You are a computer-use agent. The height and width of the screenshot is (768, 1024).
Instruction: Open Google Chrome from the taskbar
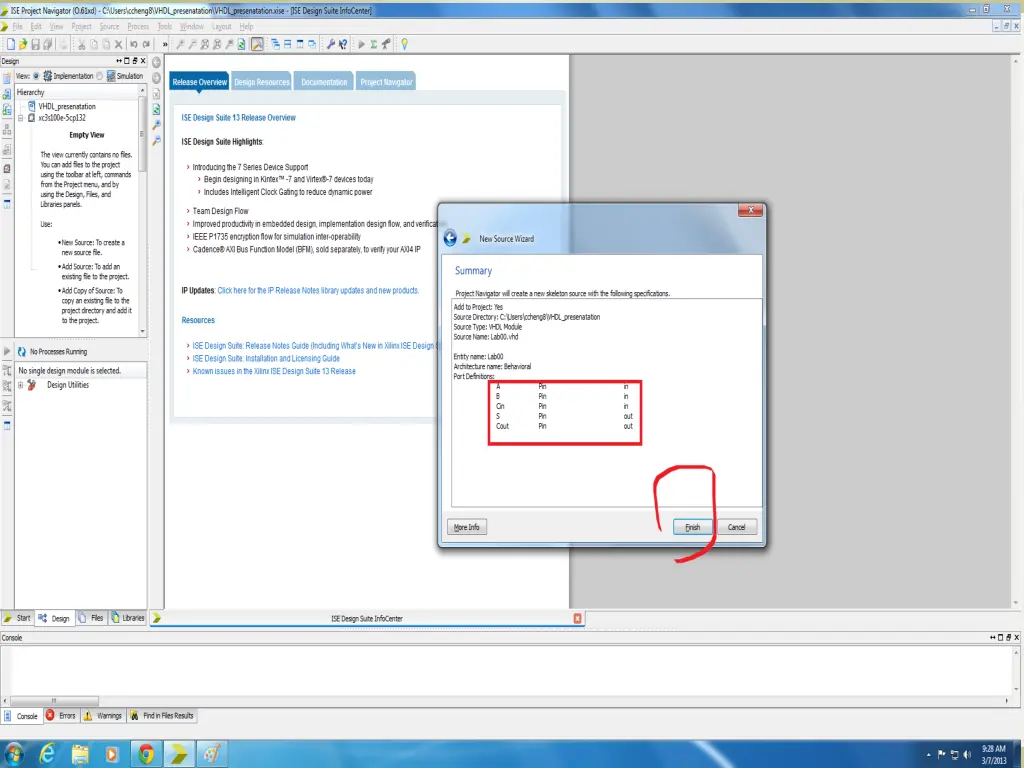tap(146, 754)
